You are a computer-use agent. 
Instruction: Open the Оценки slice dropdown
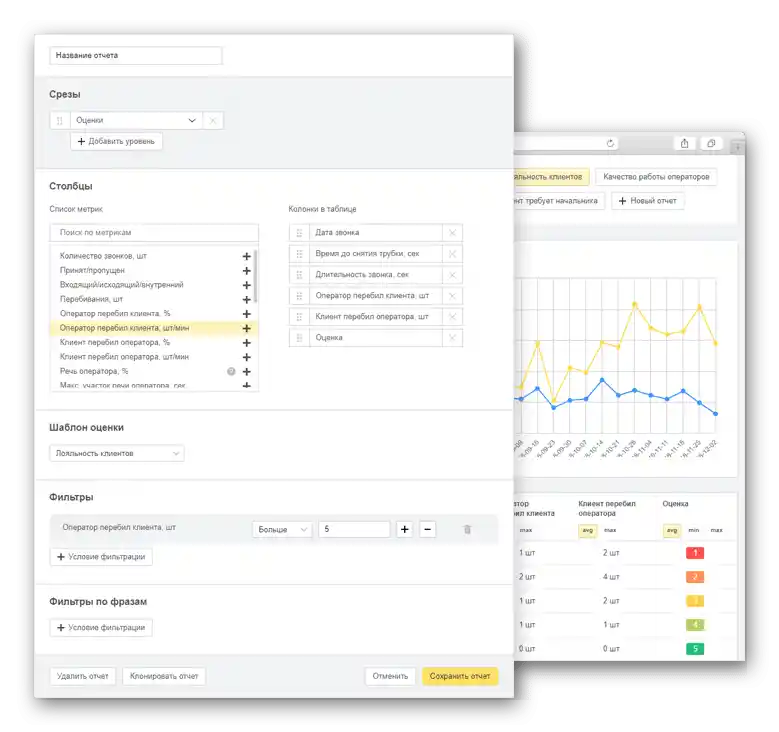click(136, 120)
